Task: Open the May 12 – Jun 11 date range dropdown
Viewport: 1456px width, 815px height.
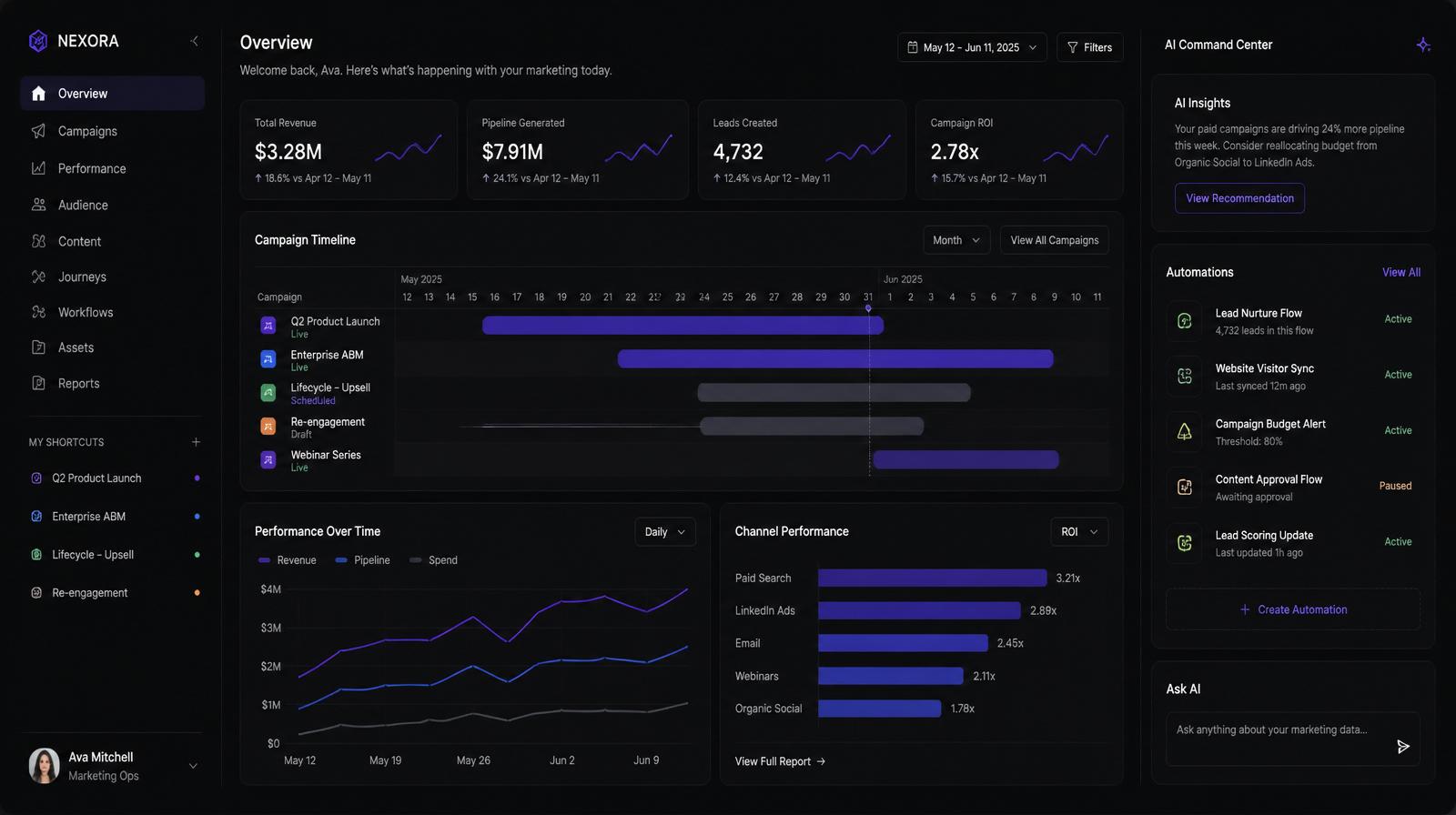Action: 972,47
